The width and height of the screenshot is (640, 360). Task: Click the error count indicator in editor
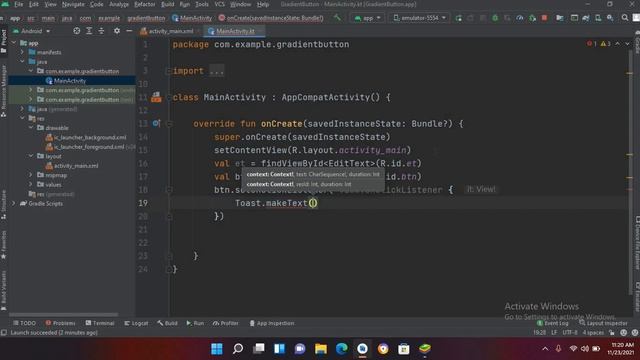click(x=591, y=44)
